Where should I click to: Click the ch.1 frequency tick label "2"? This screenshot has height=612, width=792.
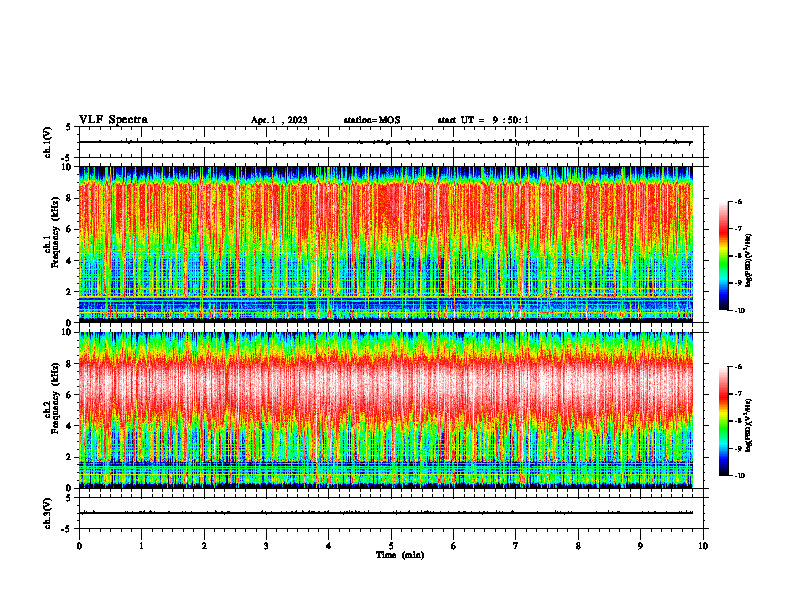click(x=70, y=292)
